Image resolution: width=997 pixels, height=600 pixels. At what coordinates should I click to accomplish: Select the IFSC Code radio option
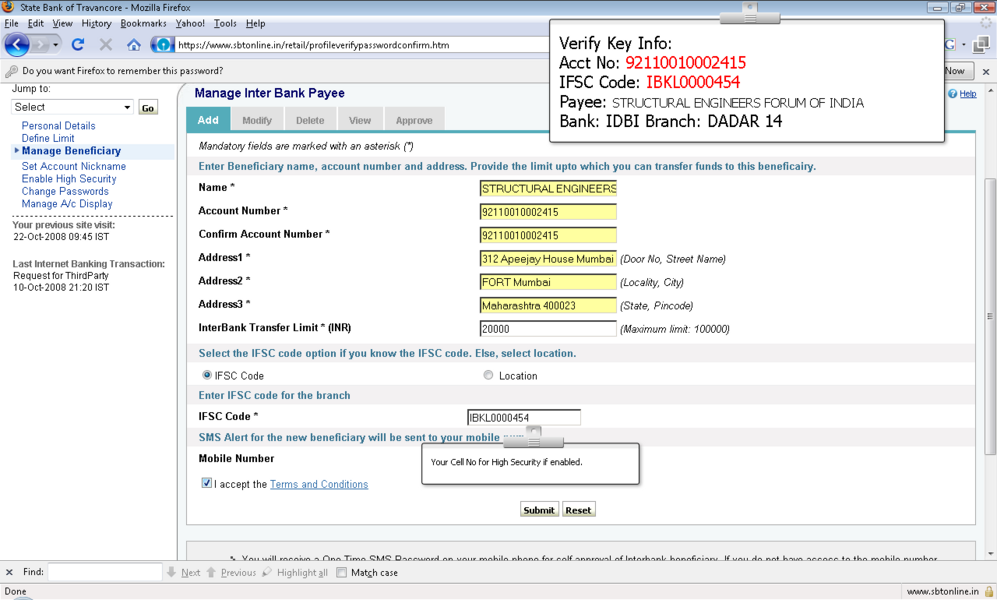(x=207, y=376)
